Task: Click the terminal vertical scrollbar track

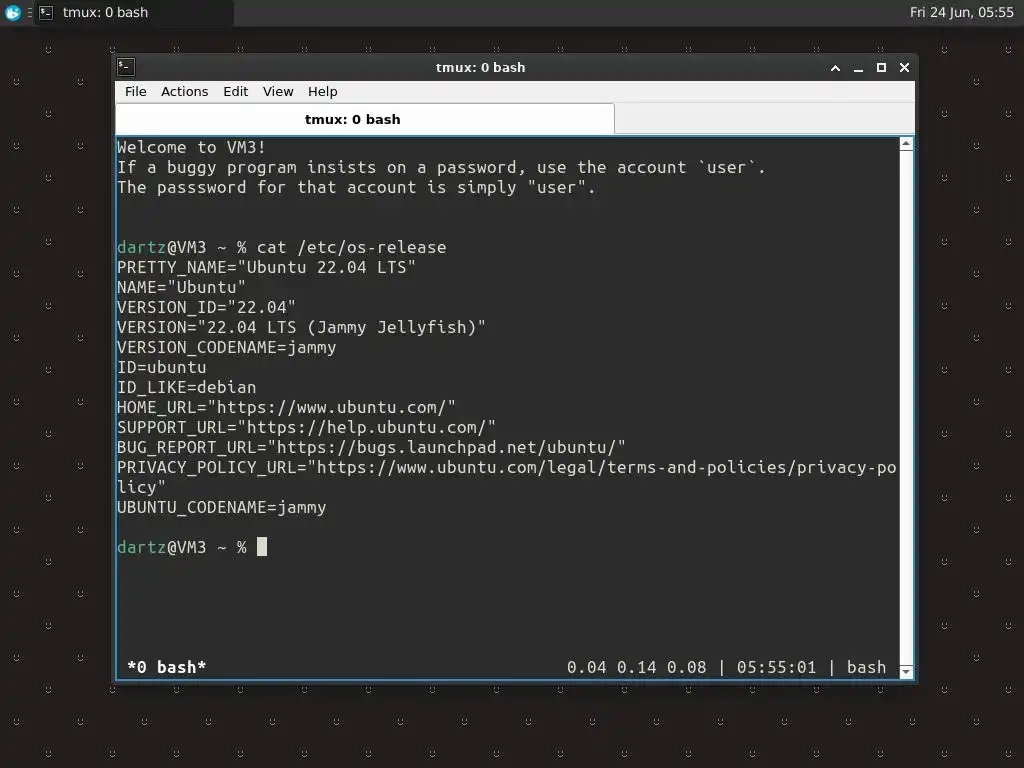Action: (906, 408)
